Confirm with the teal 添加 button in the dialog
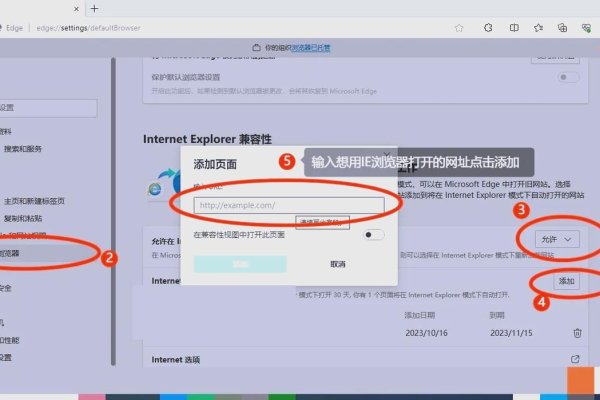The image size is (600, 400). point(240,264)
